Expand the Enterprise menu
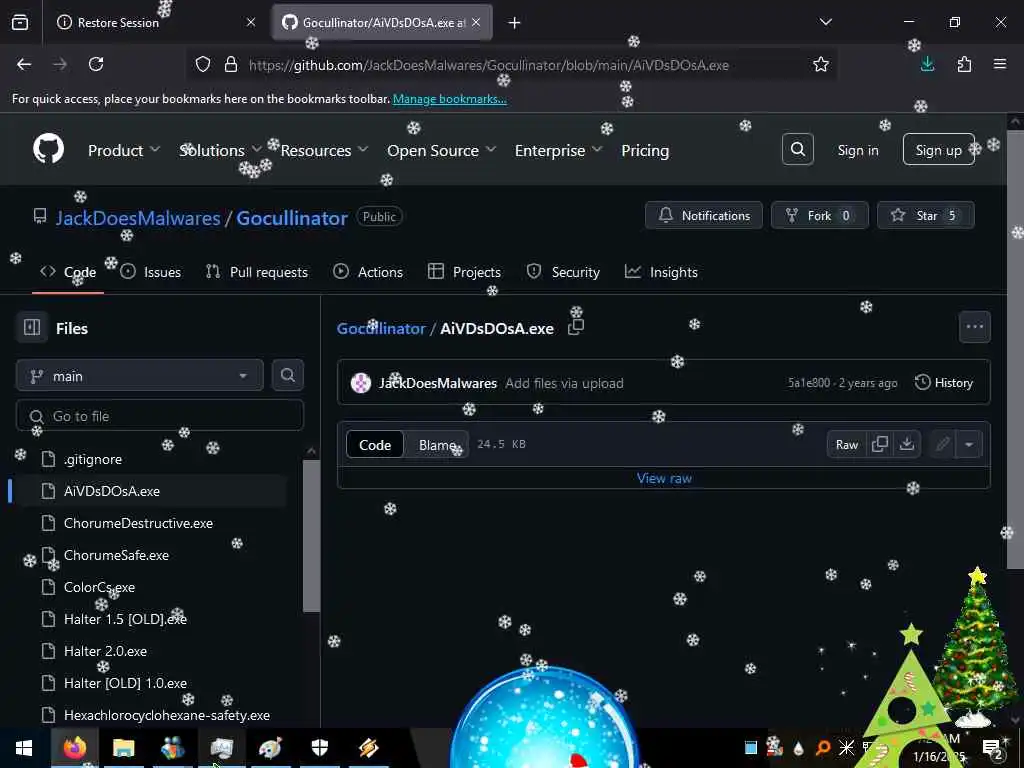The width and height of the screenshot is (1024, 768). (x=558, y=150)
